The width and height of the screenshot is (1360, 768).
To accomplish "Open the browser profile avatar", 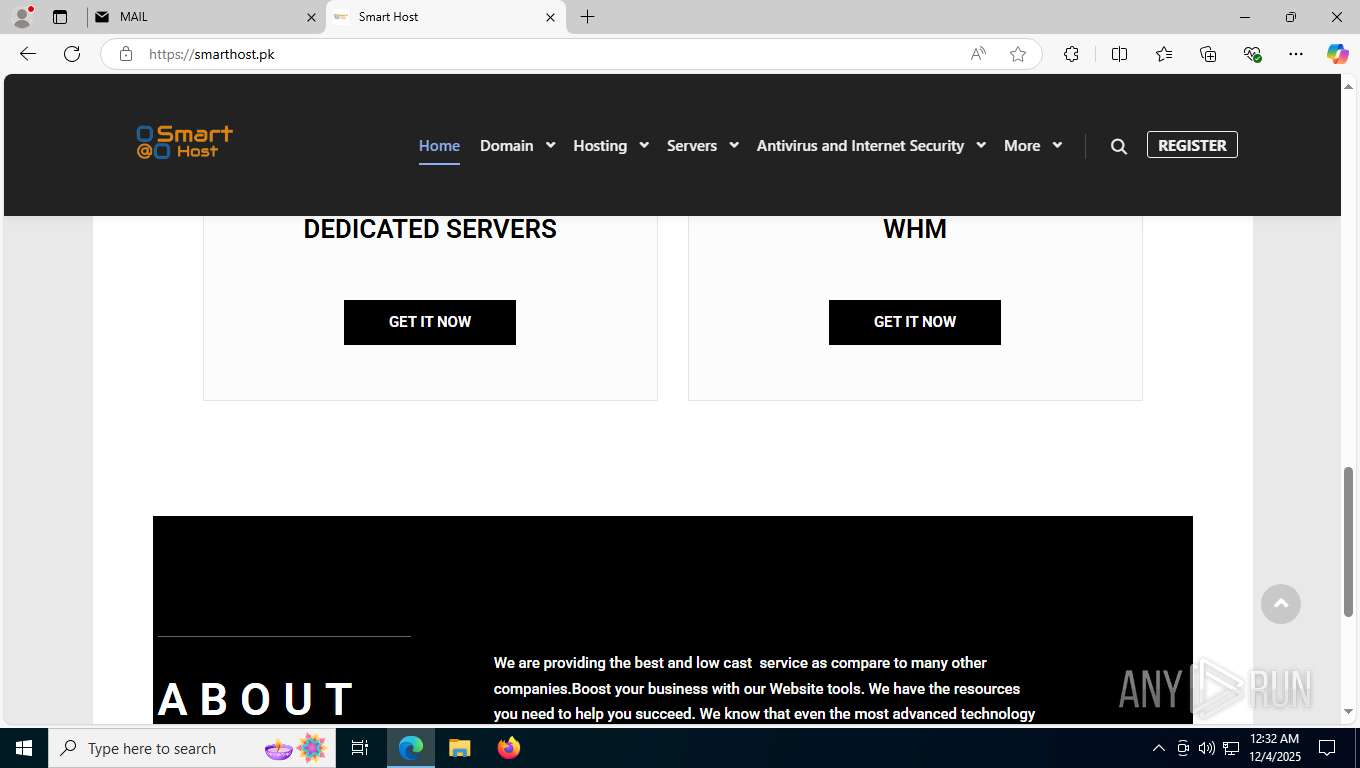I will click(22, 17).
